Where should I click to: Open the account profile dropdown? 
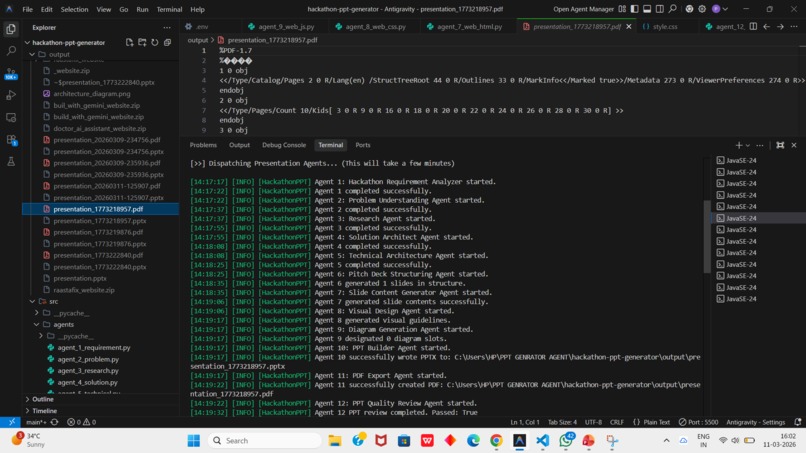[x=720, y=9]
